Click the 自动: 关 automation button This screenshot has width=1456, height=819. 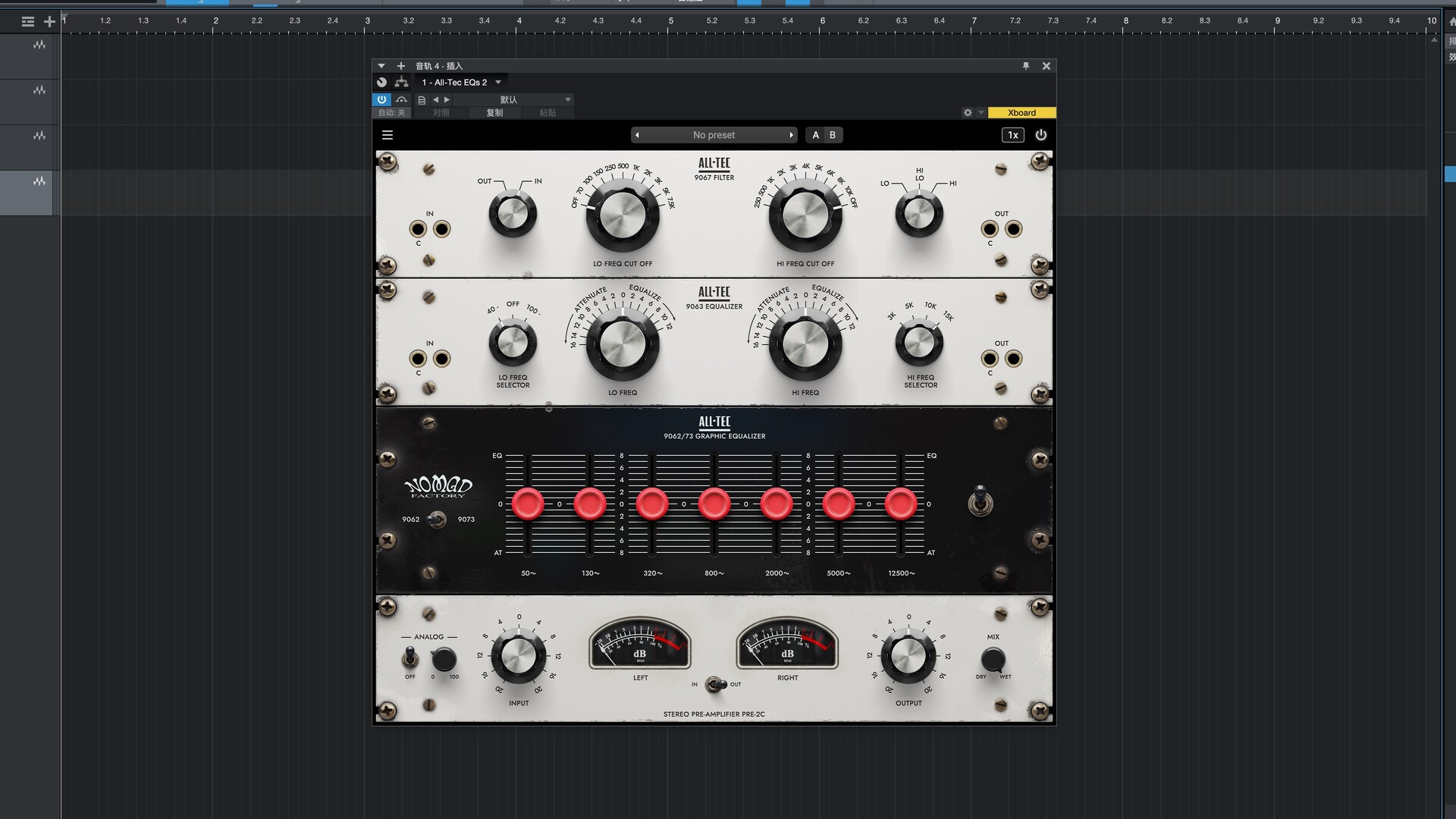(392, 112)
